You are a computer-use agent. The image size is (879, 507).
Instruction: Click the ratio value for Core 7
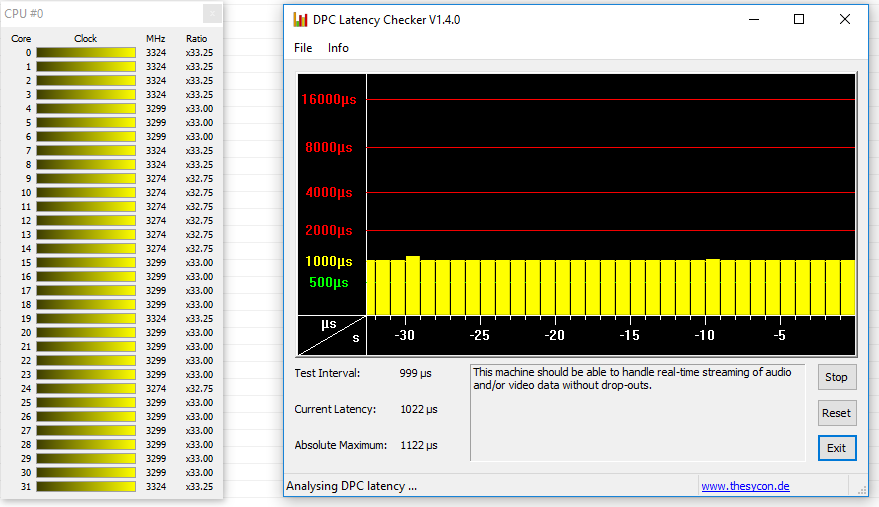[x=200, y=150]
